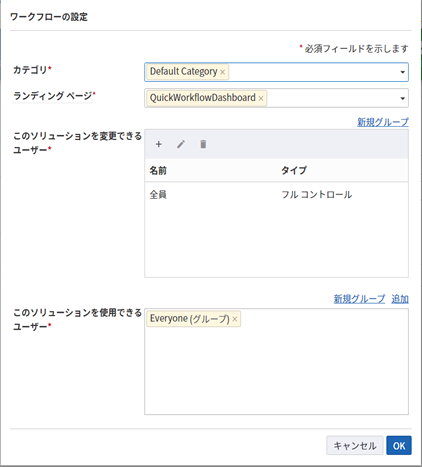Screen dimensions: 422x467
Task: Select the Default Category tag text
Action: tap(184, 71)
